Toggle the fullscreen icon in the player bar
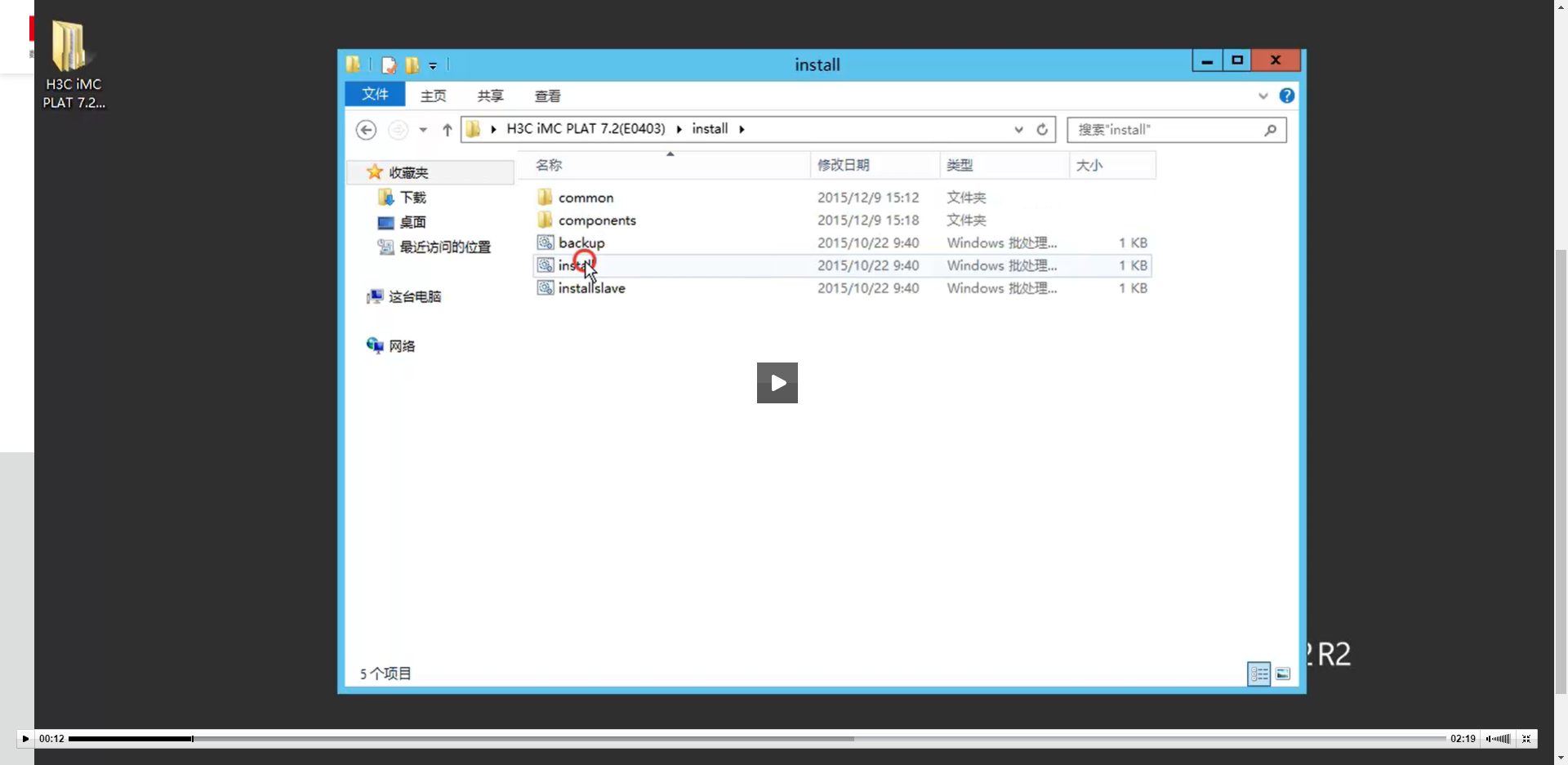Screen dimensions: 1568x765 [x=1526, y=739]
